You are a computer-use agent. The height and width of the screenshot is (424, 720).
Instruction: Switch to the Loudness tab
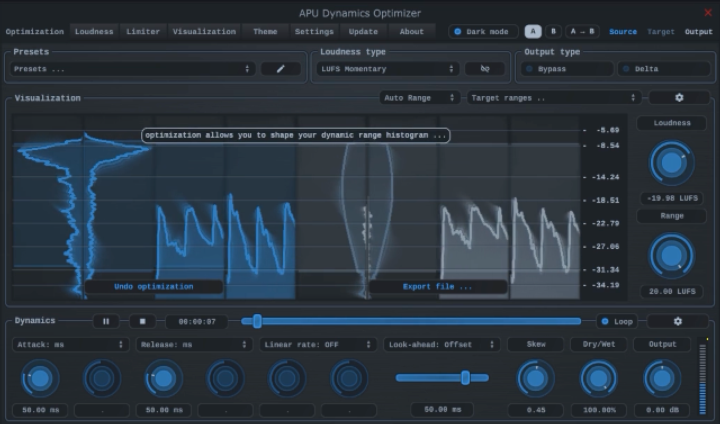click(x=94, y=32)
